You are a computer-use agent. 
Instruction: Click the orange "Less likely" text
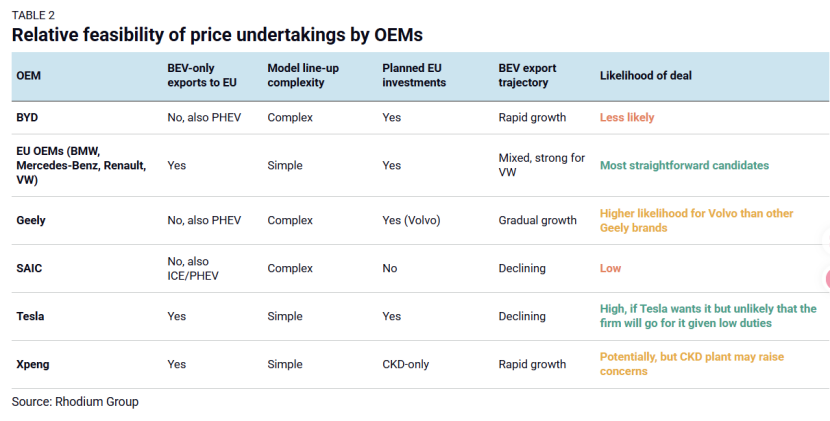coord(627,117)
